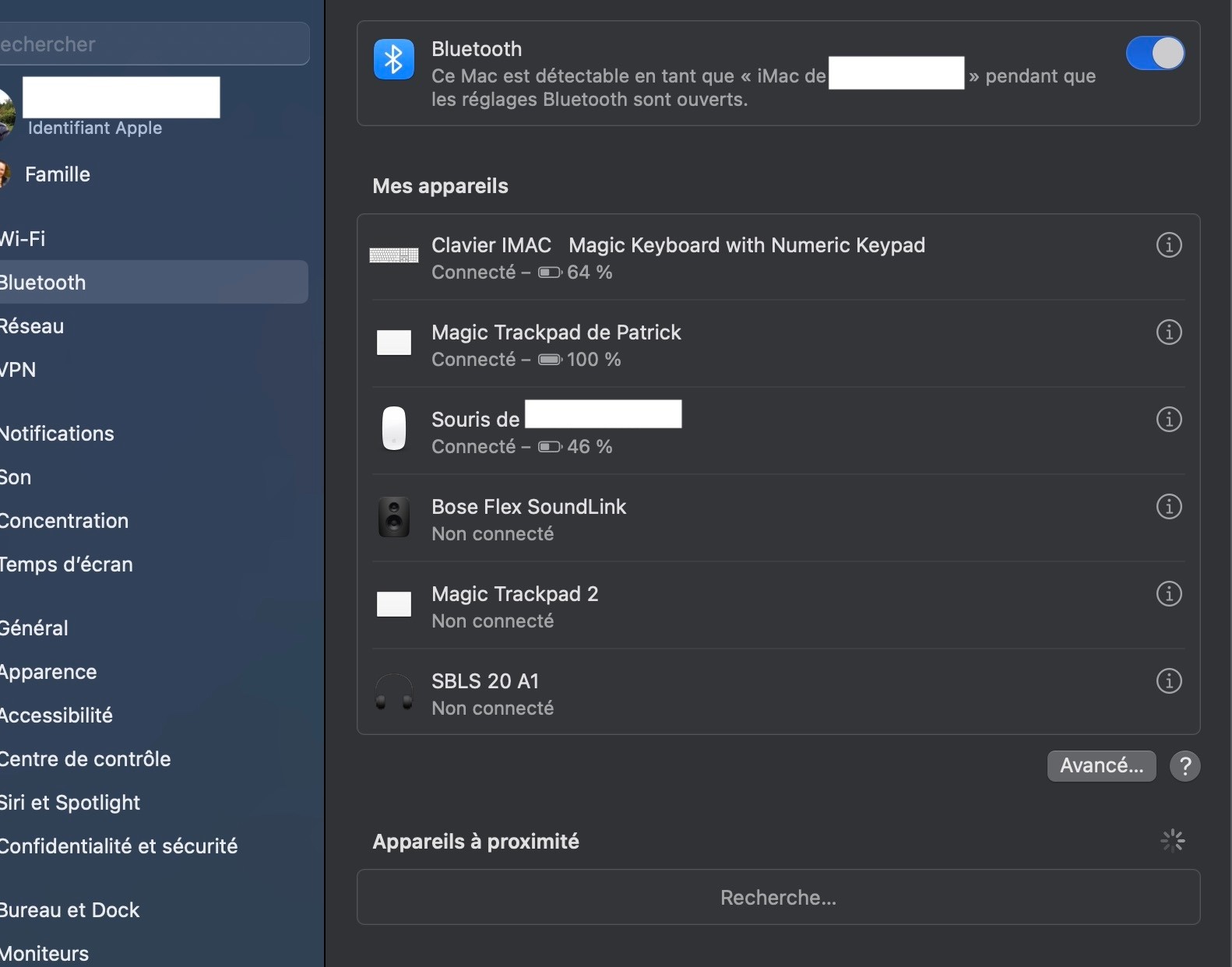Image resolution: width=1232 pixels, height=967 pixels.
Task: Go to Confidentialité et sécurité settings
Action: coord(119,846)
